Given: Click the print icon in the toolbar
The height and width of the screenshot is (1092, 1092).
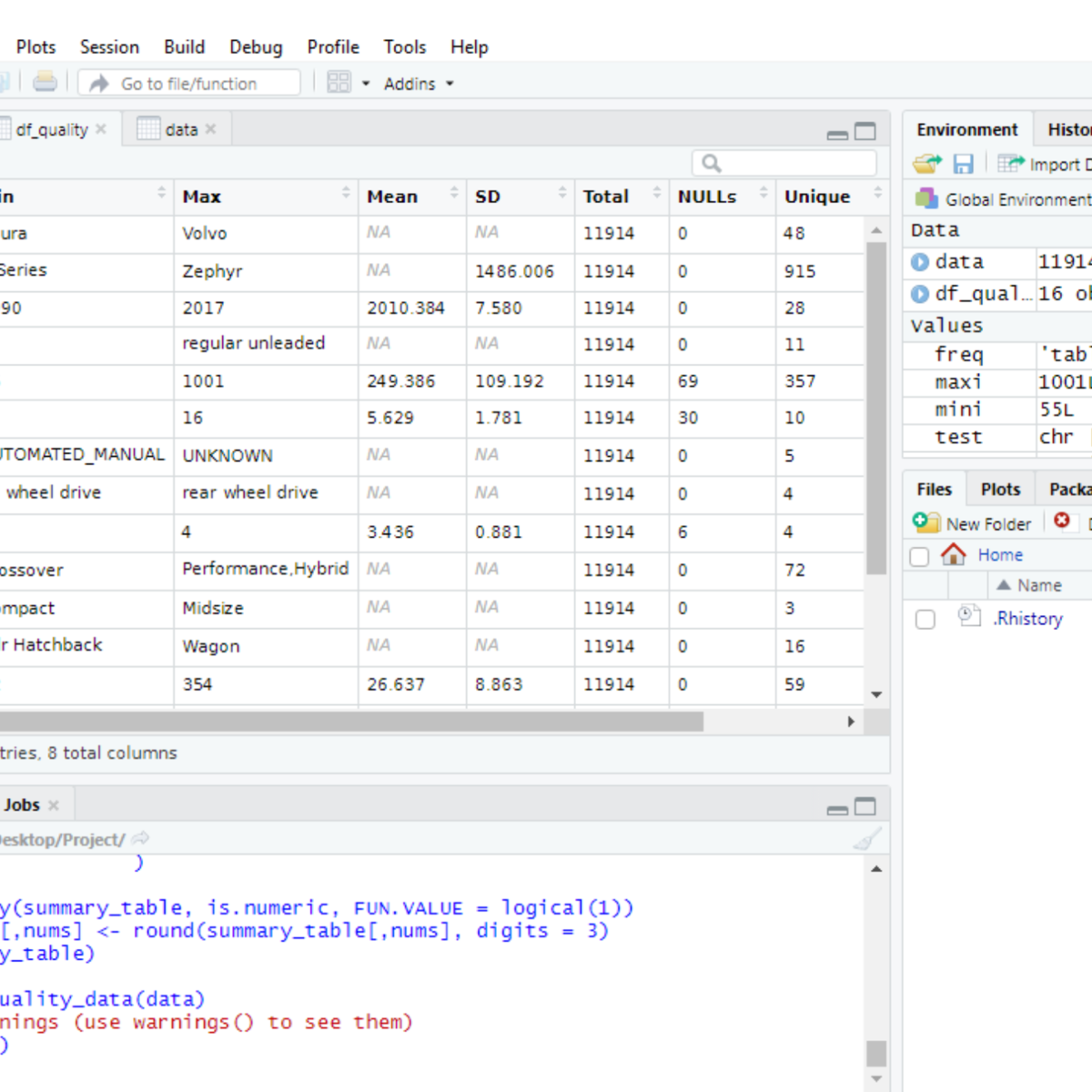Looking at the screenshot, I should click(45, 83).
